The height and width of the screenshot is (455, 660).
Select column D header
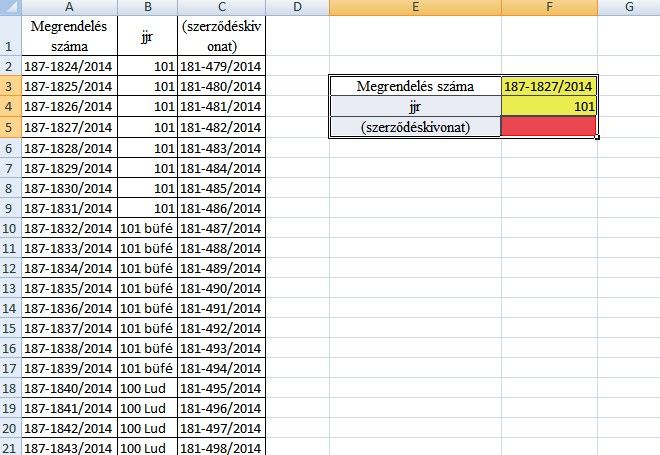[298, 7]
